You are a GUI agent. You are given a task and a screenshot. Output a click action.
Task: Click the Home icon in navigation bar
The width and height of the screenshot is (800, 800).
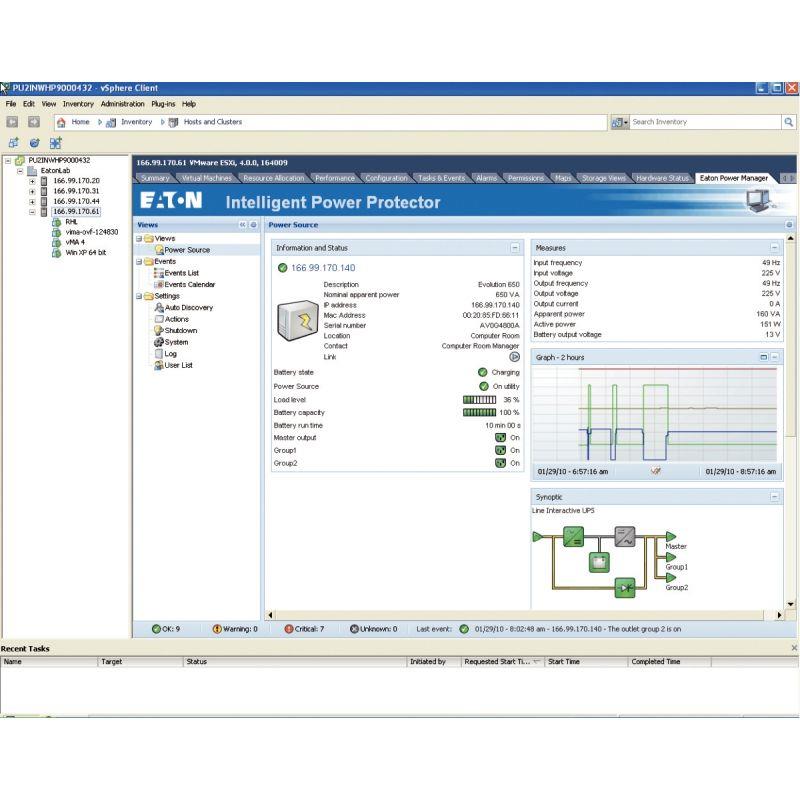point(62,122)
